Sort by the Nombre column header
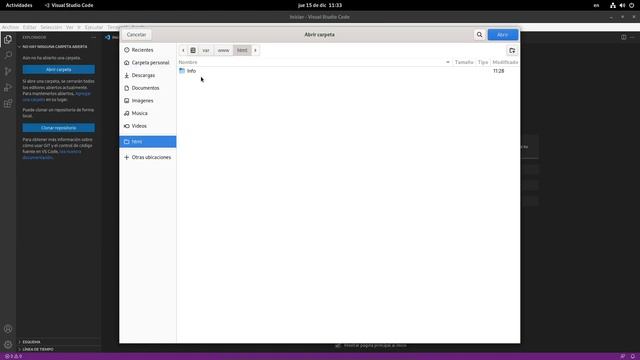This screenshot has width=640, height=360. 314,62
